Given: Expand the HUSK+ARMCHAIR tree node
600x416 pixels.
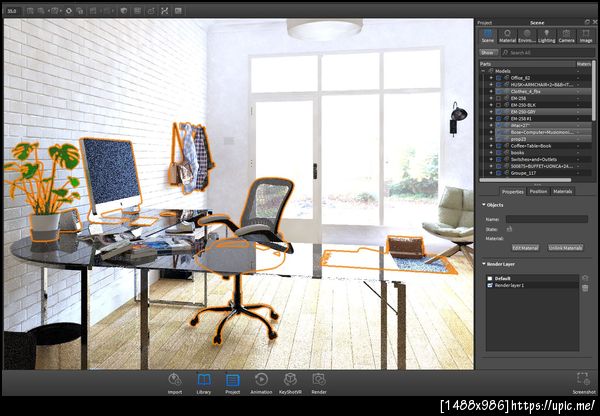Looking at the screenshot, I should [491, 85].
